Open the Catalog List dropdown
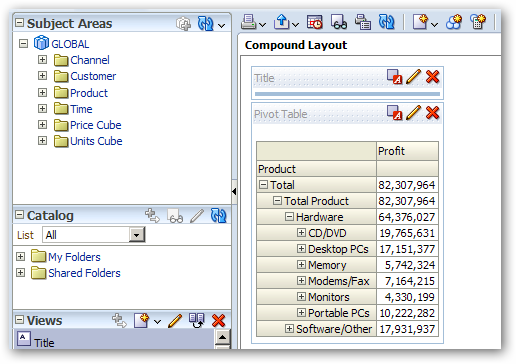The image size is (516, 364). coord(137,235)
